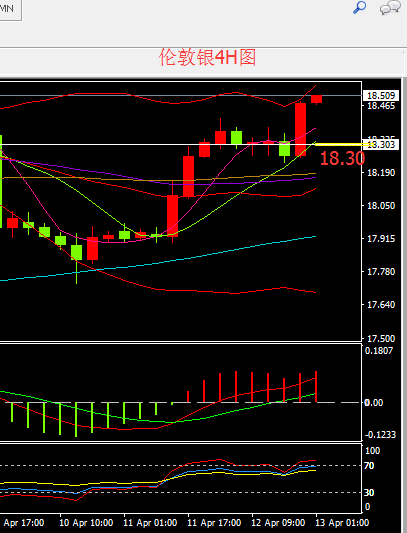Click price axis value 18.050
This screenshot has height=533, width=407.
pyautogui.click(x=381, y=206)
